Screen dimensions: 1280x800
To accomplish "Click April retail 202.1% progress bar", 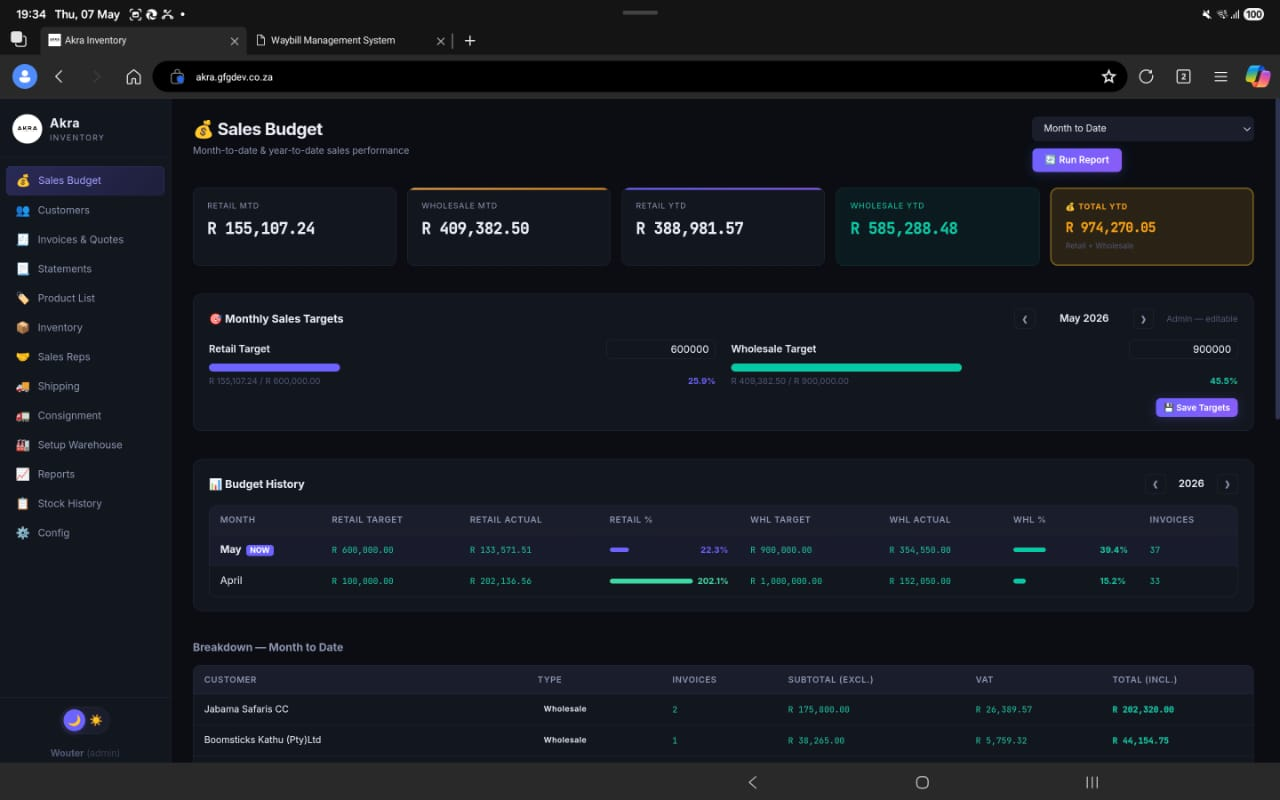I will 651,581.
